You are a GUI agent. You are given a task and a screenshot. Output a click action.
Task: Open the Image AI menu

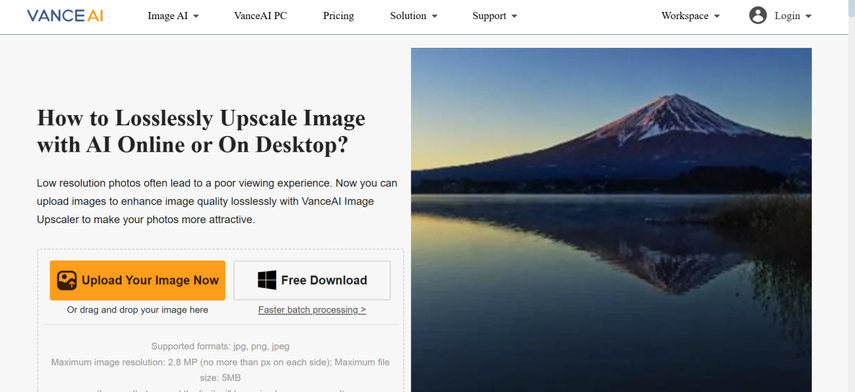(173, 16)
